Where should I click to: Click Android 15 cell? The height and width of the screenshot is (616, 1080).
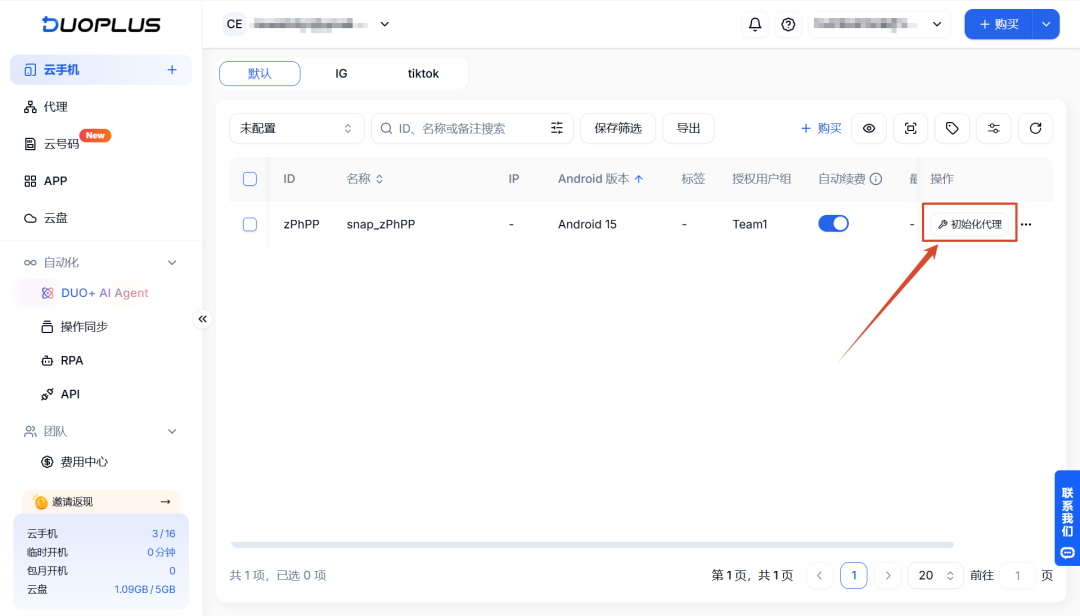coord(587,224)
